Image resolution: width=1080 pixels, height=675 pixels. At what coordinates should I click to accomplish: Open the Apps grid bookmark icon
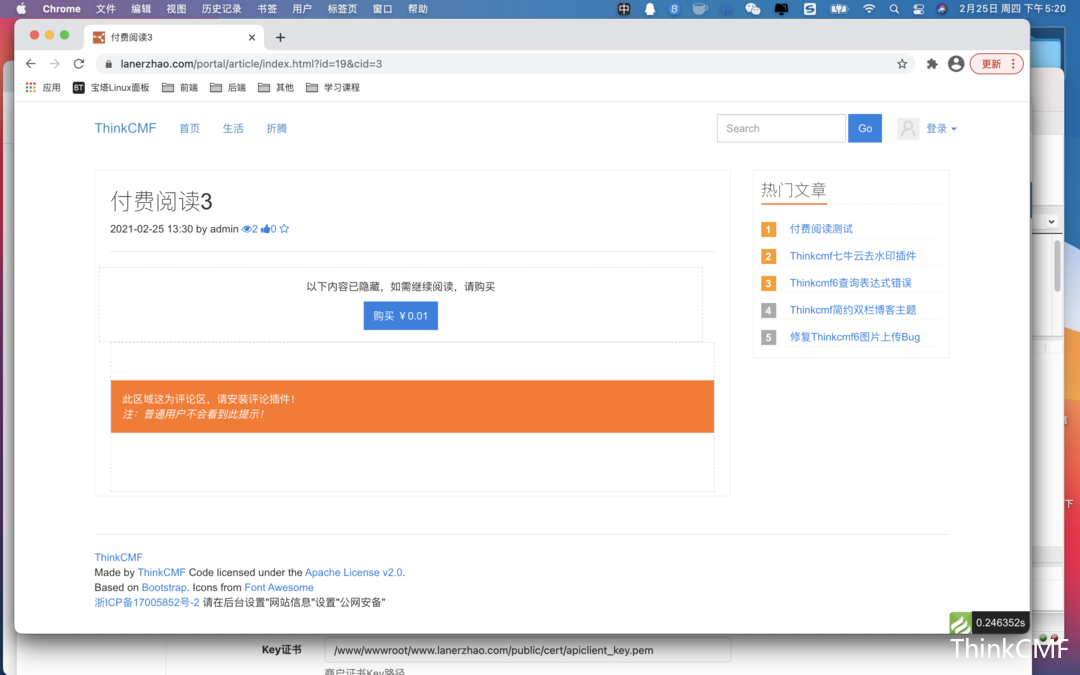31,88
